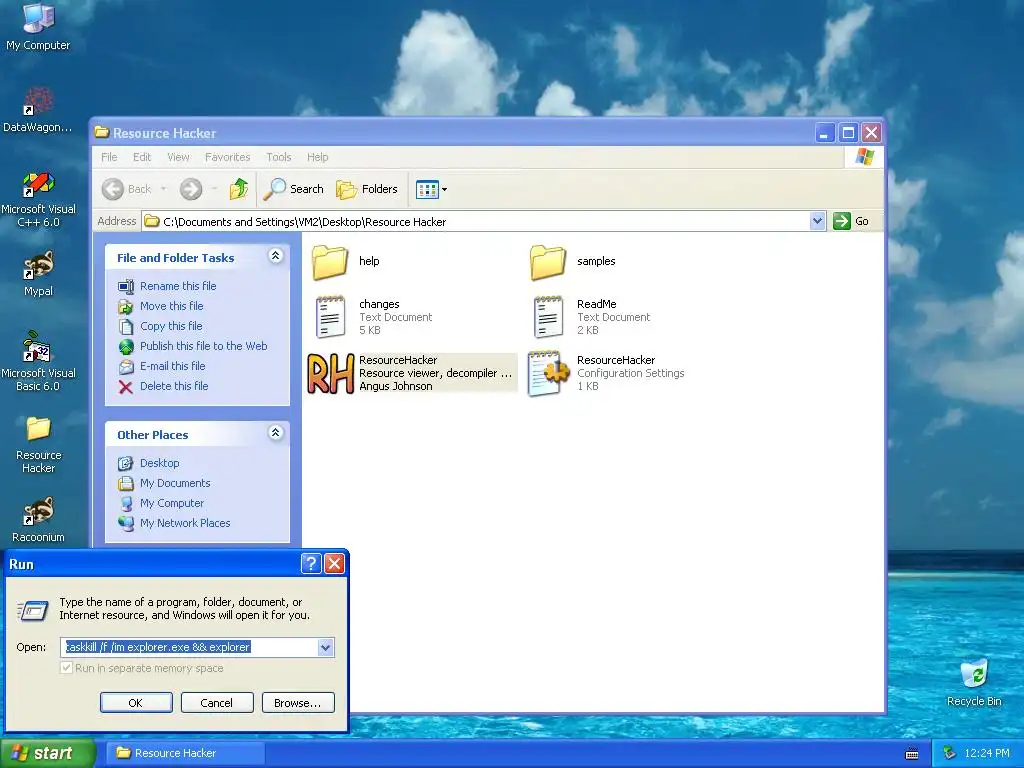
Task: Click the Run dialog Open text field
Action: pos(189,647)
